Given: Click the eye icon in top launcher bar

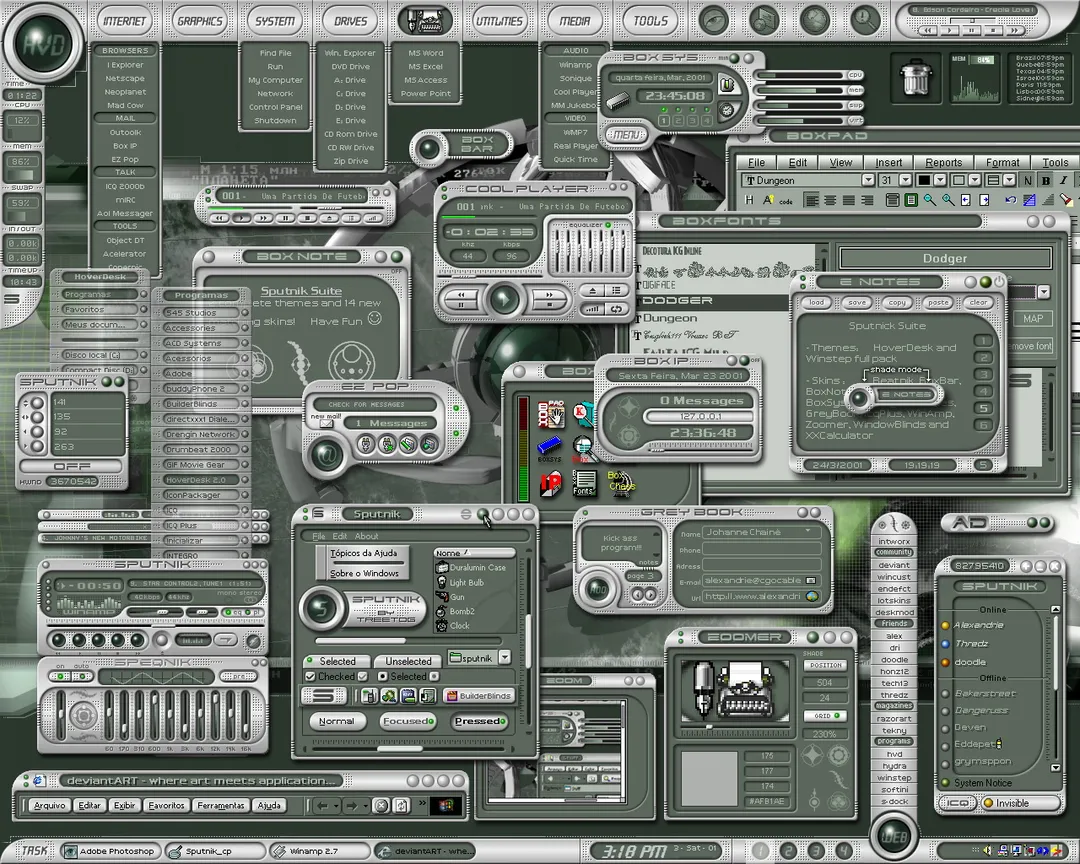Looking at the screenshot, I should [x=714, y=20].
